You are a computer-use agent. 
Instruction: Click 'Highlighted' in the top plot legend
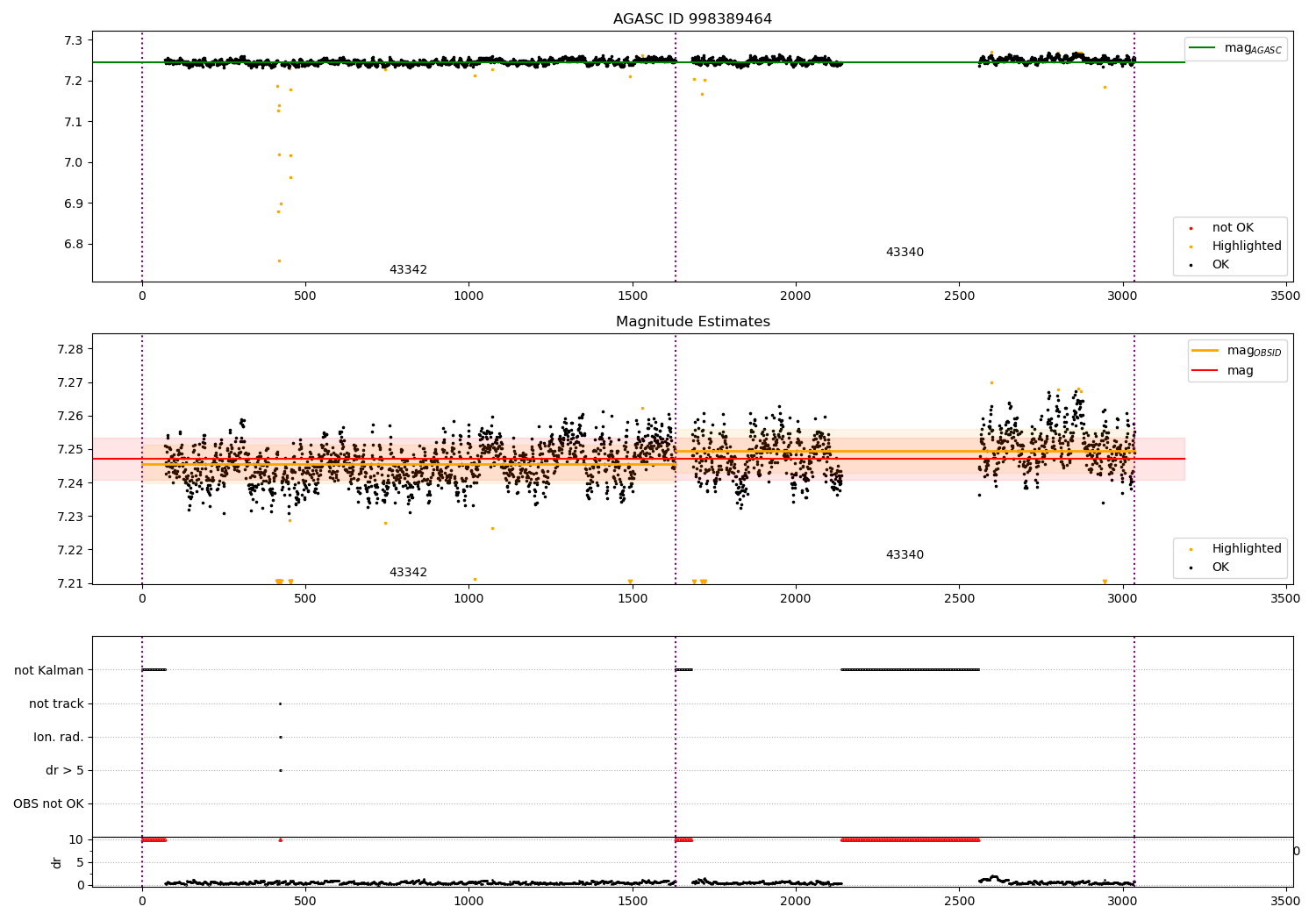(1247, 246)
